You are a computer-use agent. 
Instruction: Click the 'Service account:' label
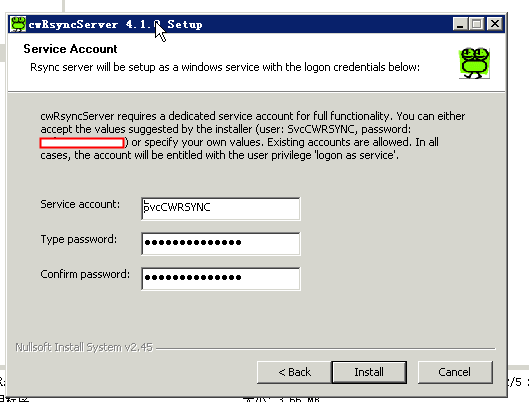pyautogui.click(x=80, y=204)
